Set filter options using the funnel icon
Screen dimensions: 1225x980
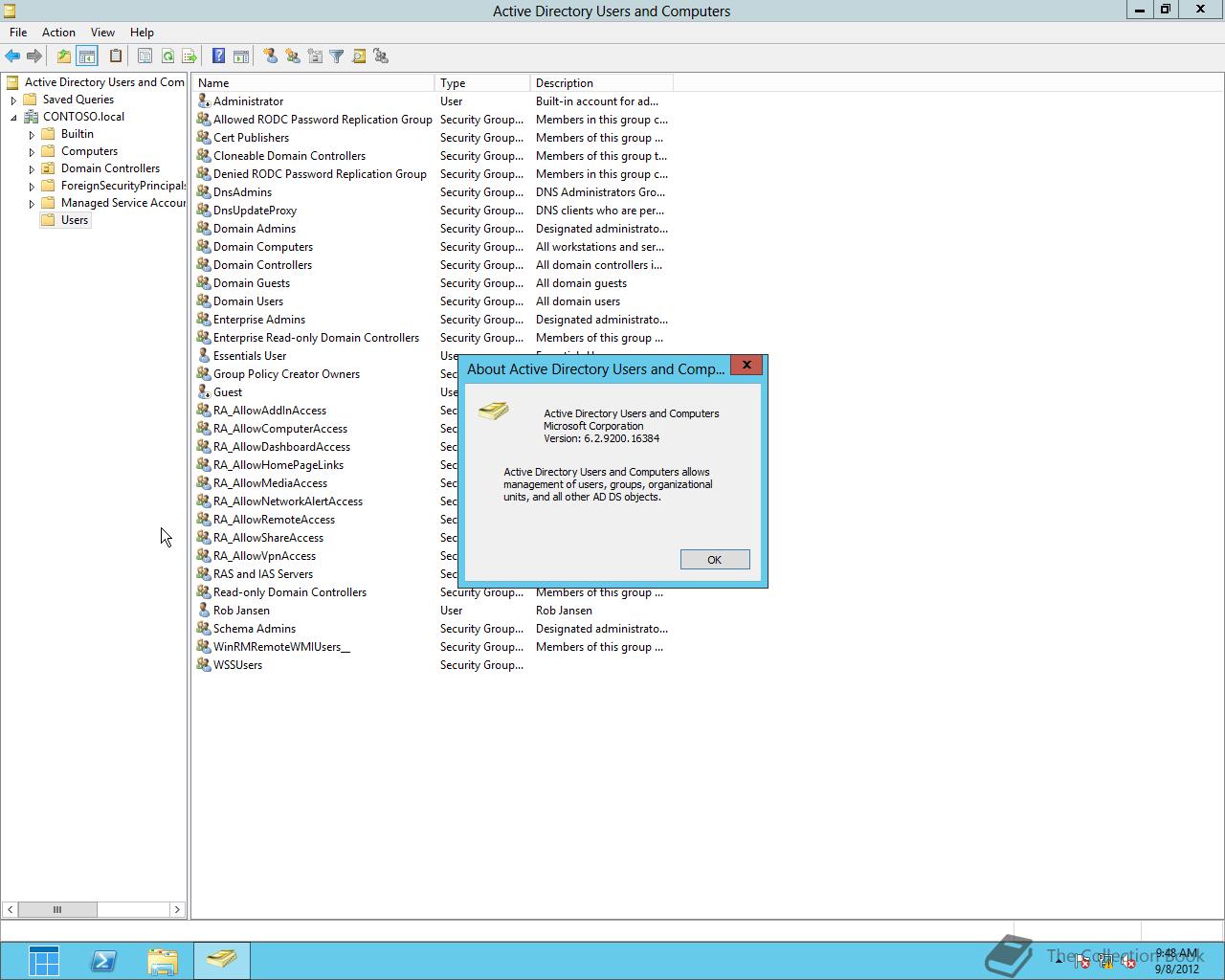coord(337,56)
